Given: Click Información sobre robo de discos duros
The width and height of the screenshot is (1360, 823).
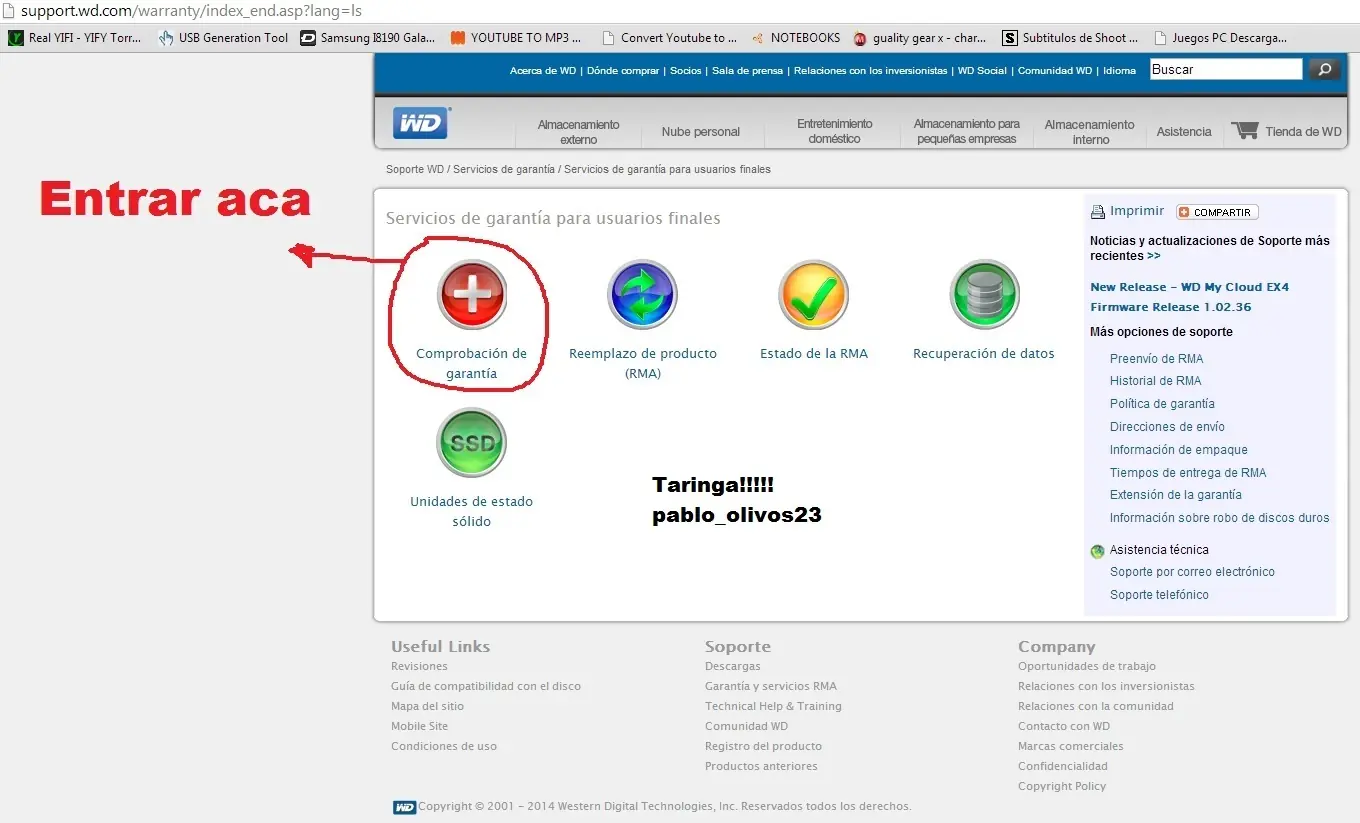Looking at the screenshot, I should pyautogui.click(x=1220, y=518).
